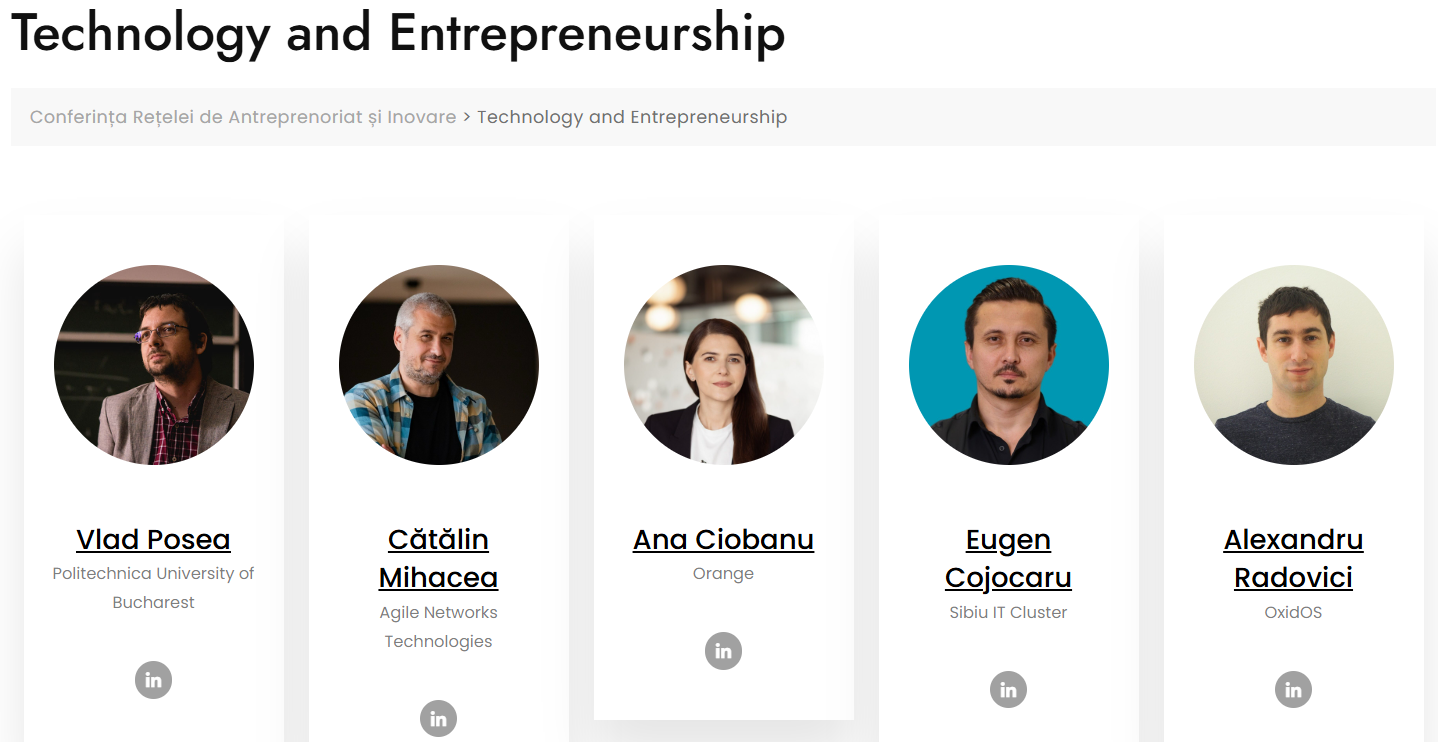The image size is (1438, 742).
Task: Click Cătălin Mihacea's circular profile photo
Action: 438,365
